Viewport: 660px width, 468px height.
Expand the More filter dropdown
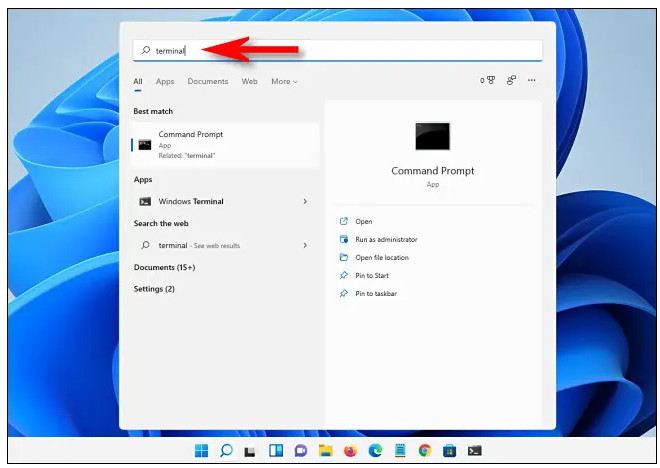tap(284, 81)
